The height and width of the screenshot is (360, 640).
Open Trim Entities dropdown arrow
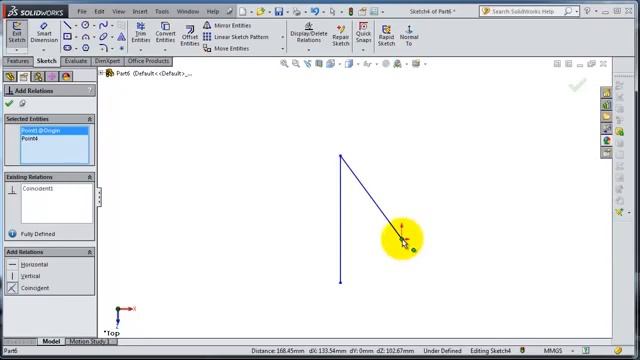click(x=140, y=50)
